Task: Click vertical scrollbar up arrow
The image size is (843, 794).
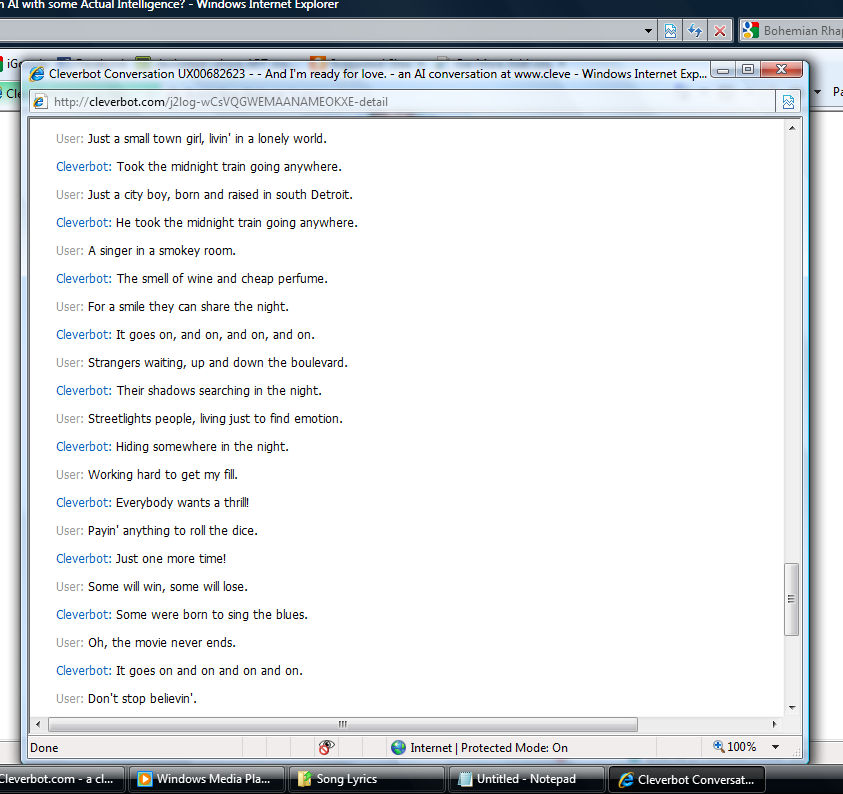Action: [x=792, y=128]
